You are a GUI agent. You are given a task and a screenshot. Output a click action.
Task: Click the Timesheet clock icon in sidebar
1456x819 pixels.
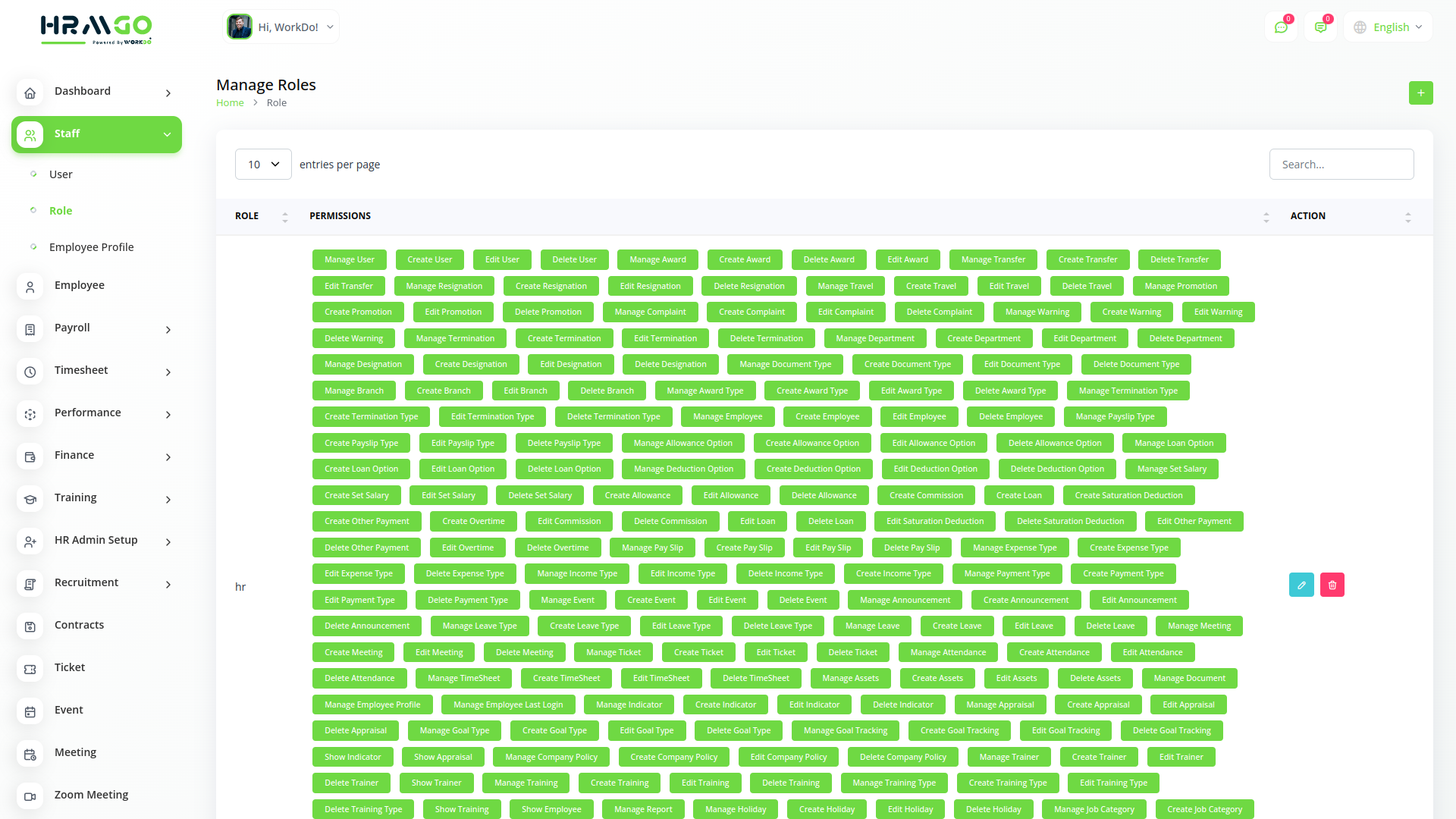[30, 372]
